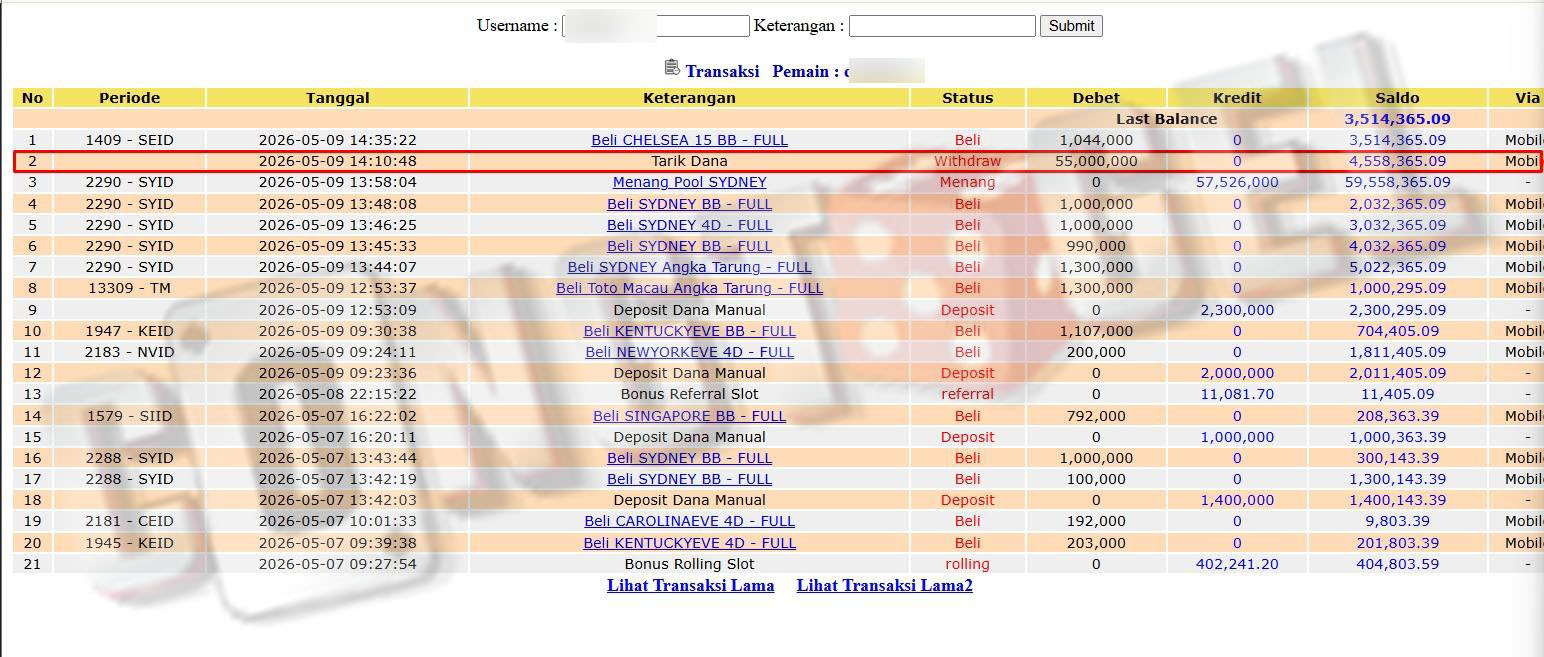The width and height of the screenshot is (1544, 657).
Task: Select the 2,000,000 kredit value
Action: (1237, 373)
